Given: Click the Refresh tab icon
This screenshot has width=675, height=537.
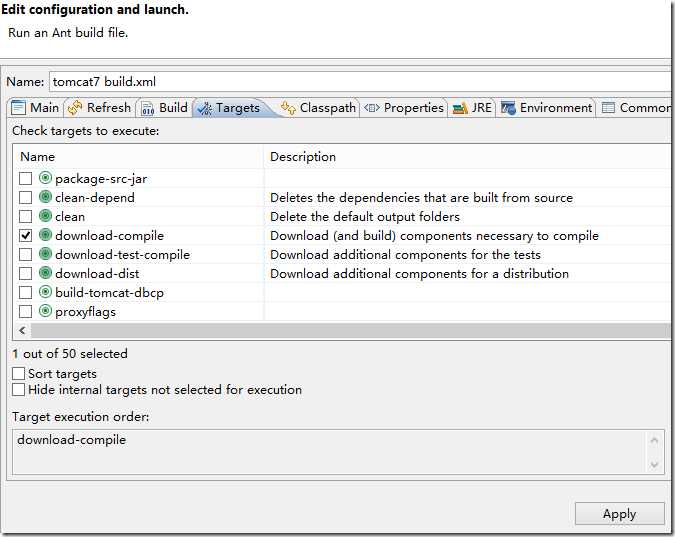Looking at the screenshot, I should click(x=75, y=108).
